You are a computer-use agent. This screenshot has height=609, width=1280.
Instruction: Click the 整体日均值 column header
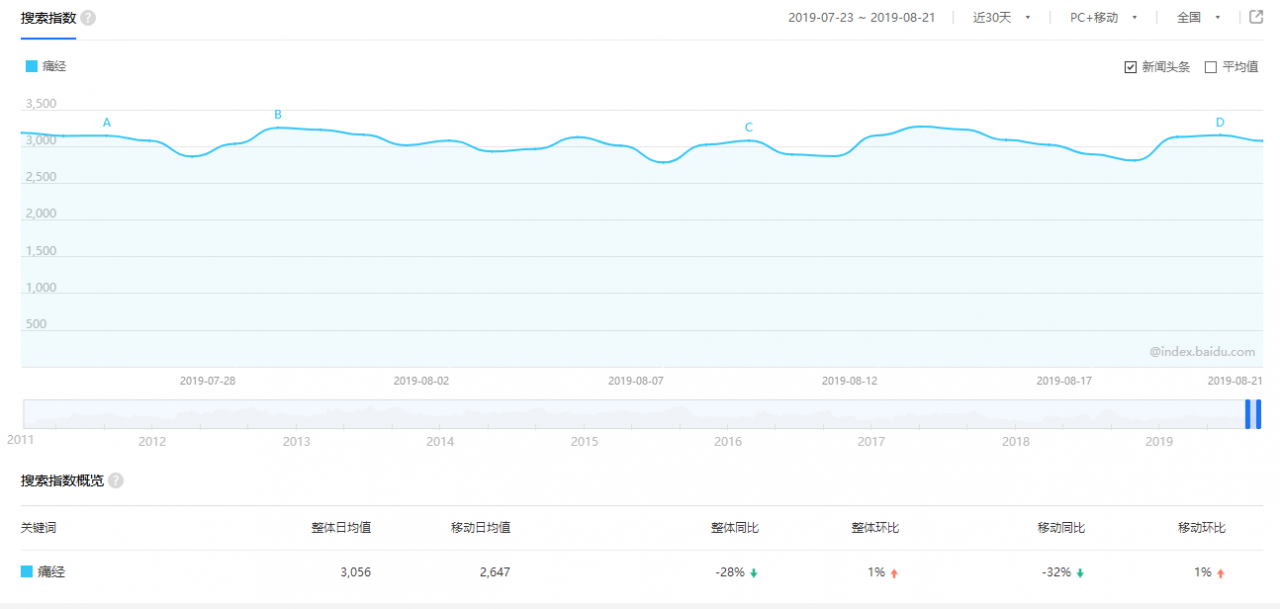tap(341, 528)
